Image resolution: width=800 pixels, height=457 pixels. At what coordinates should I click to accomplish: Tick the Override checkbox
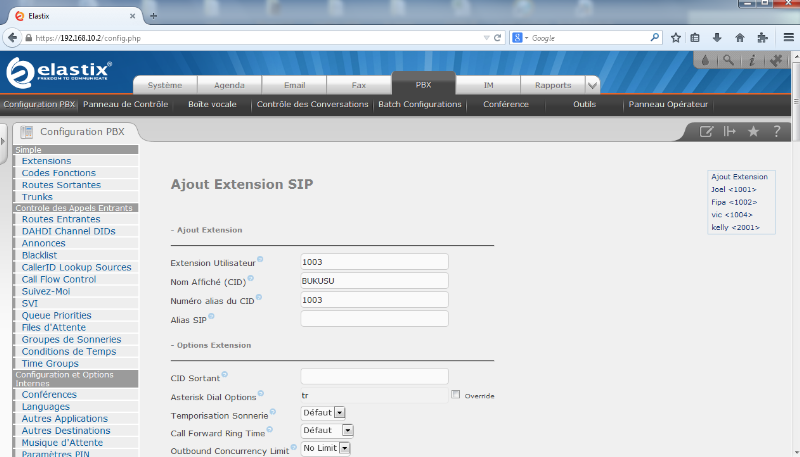(456, 394)
